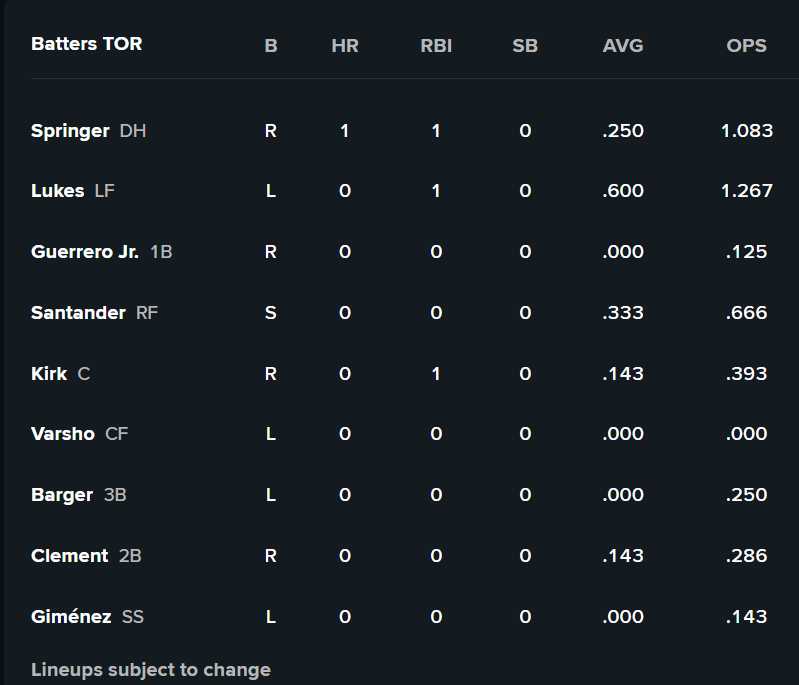799x685 pixels.
Task: Select Clement player name
Action: pyautogui.click(x=69, y=556)
